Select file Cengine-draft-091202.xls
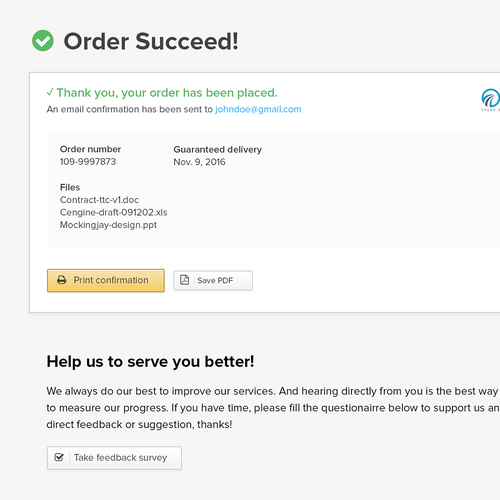 pyautogui.click(x=114, y=212)
